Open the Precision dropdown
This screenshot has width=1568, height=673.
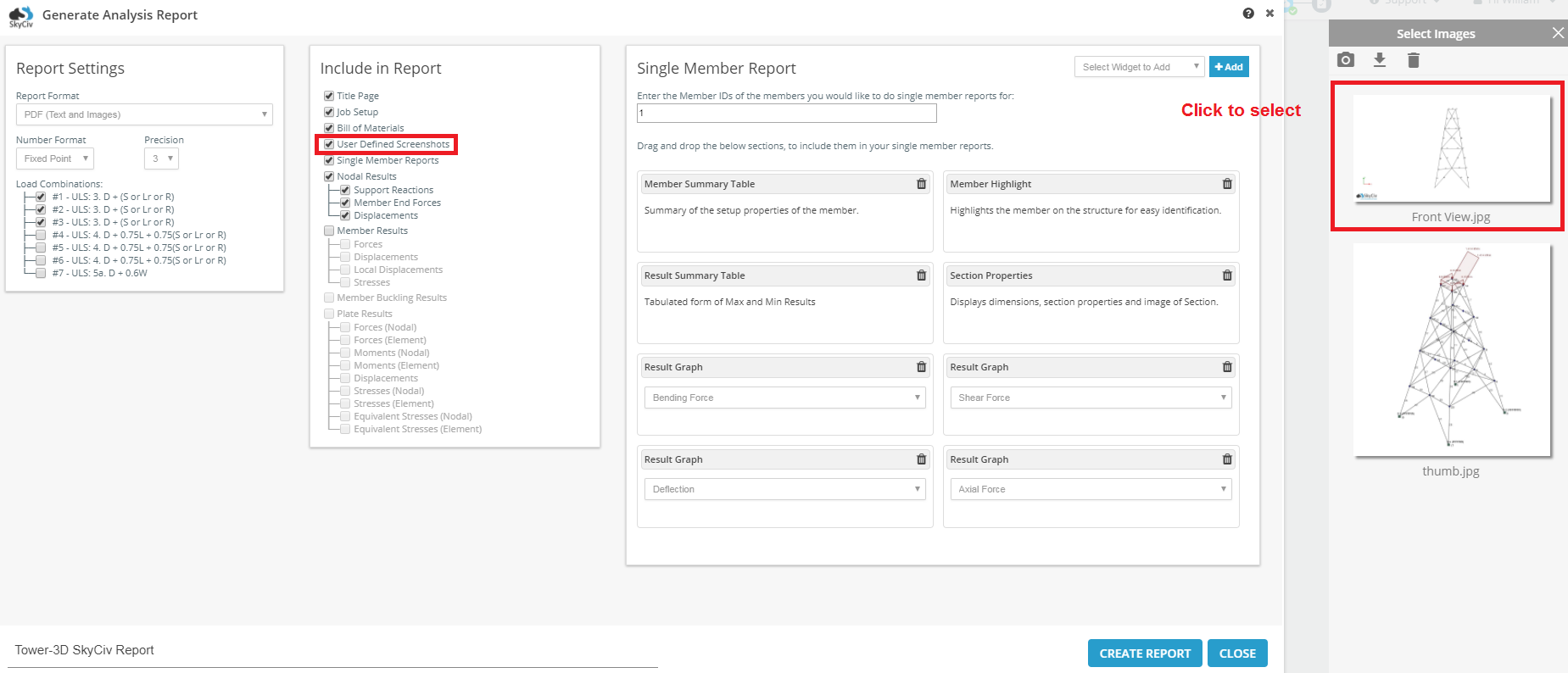161,159
